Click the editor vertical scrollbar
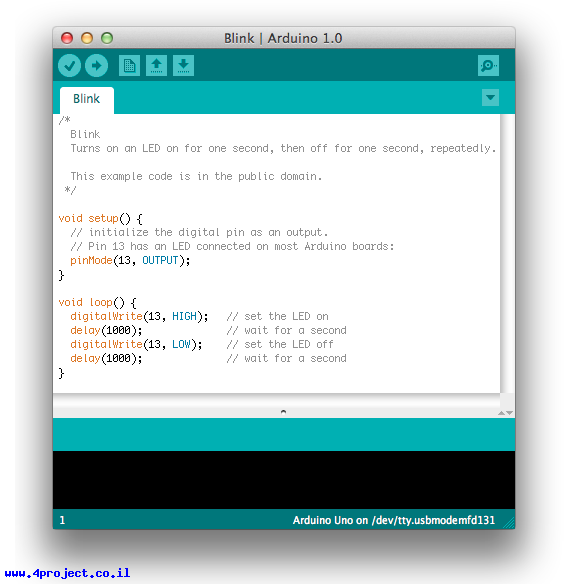This screenshot has height=584, width=580. [x=507, y=253]
